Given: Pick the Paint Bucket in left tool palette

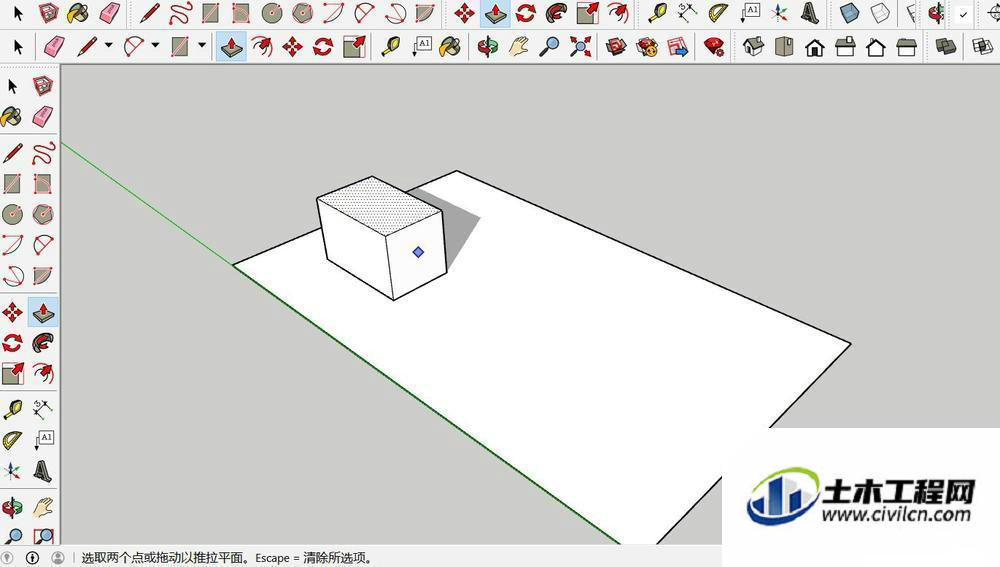Looking at the screenshot, I should pyautogui.click(x=12, y=117).
